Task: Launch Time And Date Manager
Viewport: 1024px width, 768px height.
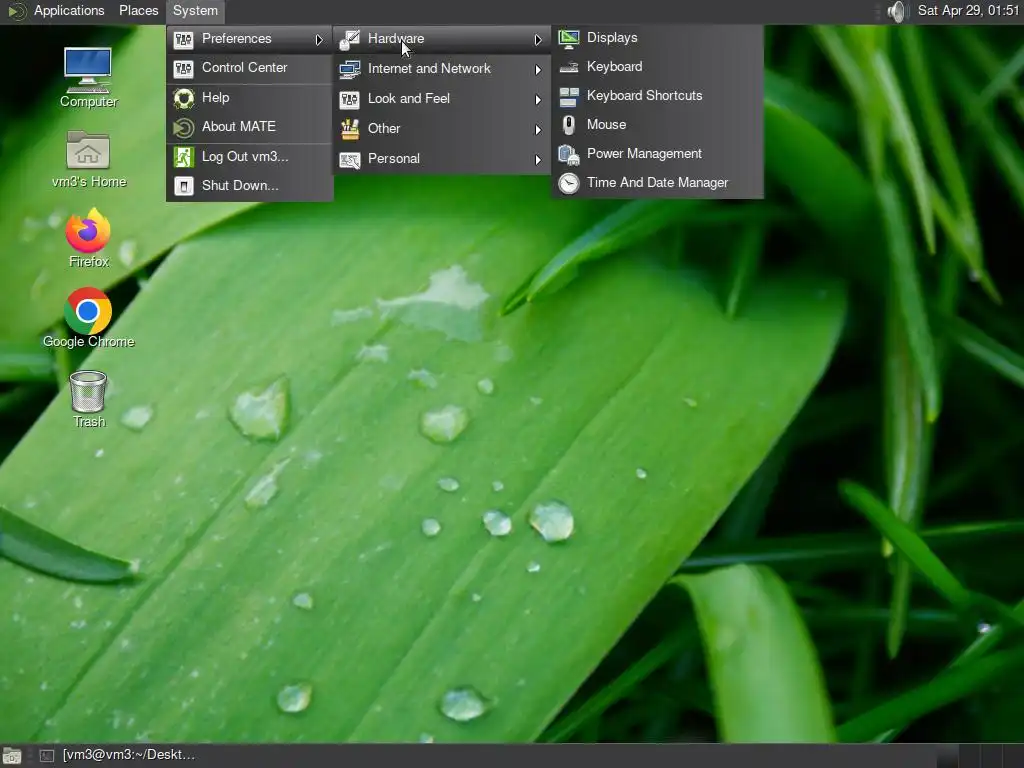Action: click(657, 183)
